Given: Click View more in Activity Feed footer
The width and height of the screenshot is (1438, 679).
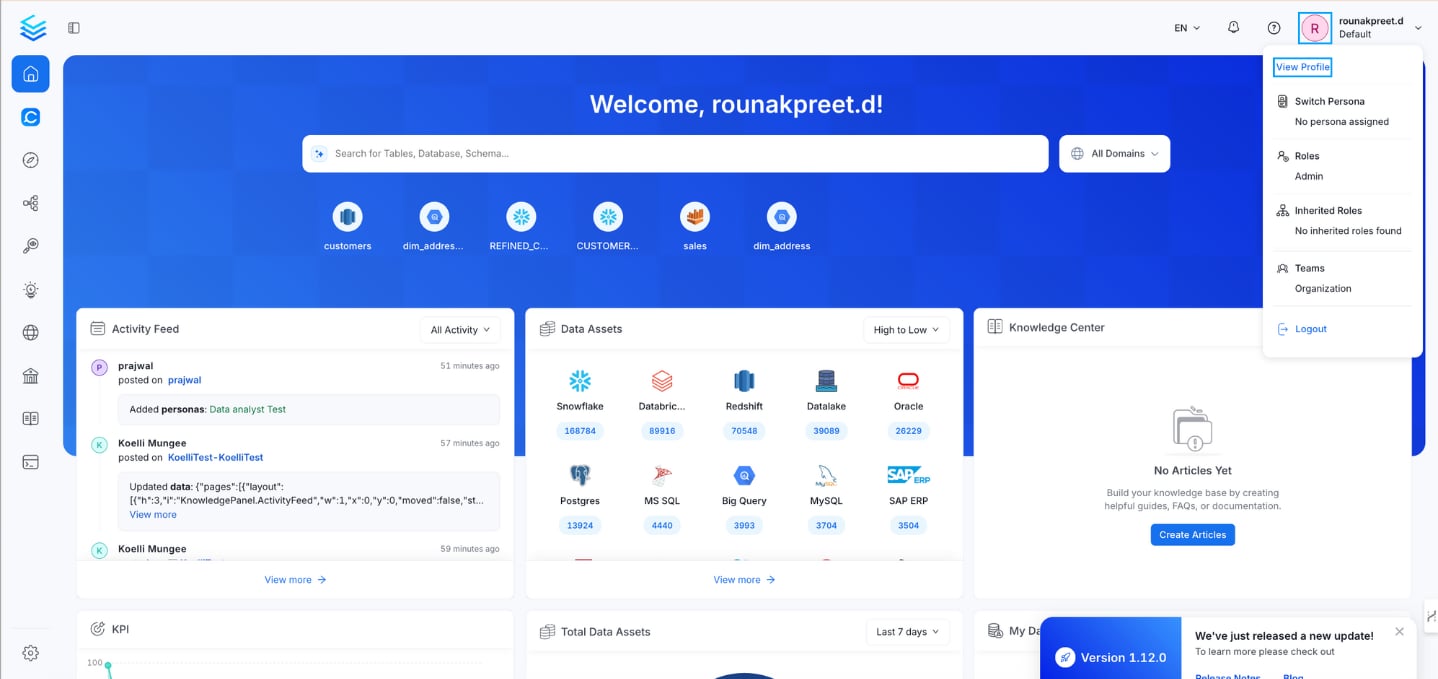Looking at the screenshot, I should 295,580.
